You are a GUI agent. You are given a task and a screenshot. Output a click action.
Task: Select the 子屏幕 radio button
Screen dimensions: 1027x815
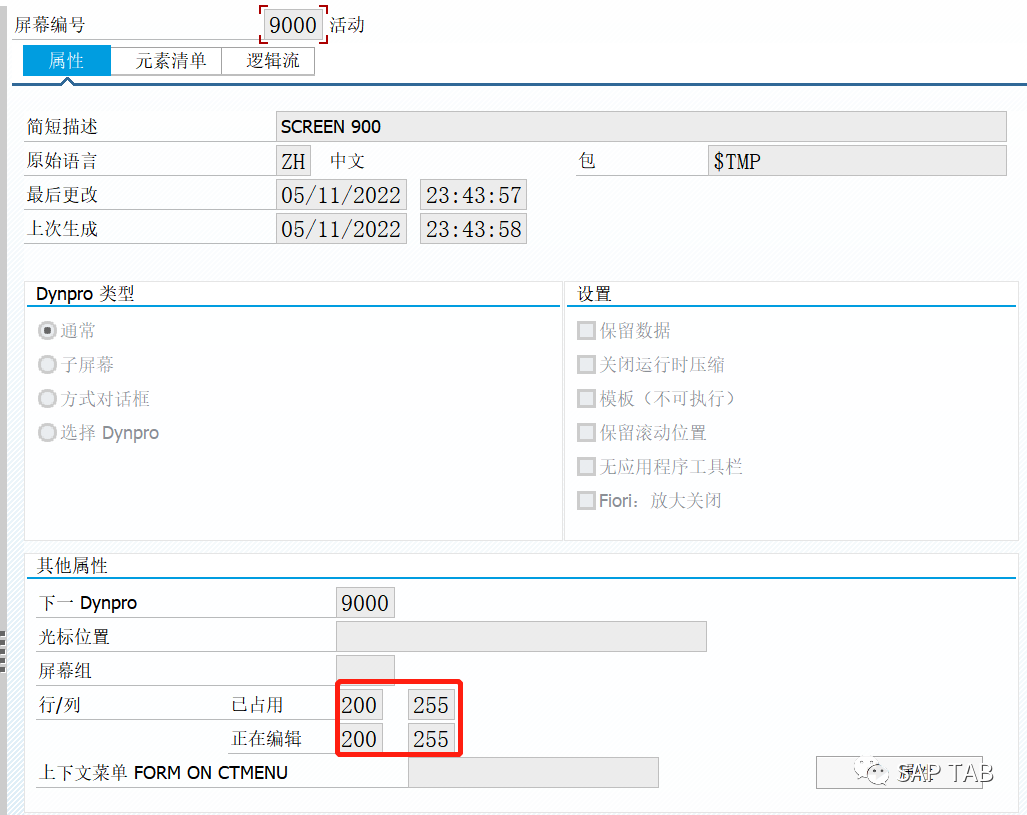coord(47,365)
